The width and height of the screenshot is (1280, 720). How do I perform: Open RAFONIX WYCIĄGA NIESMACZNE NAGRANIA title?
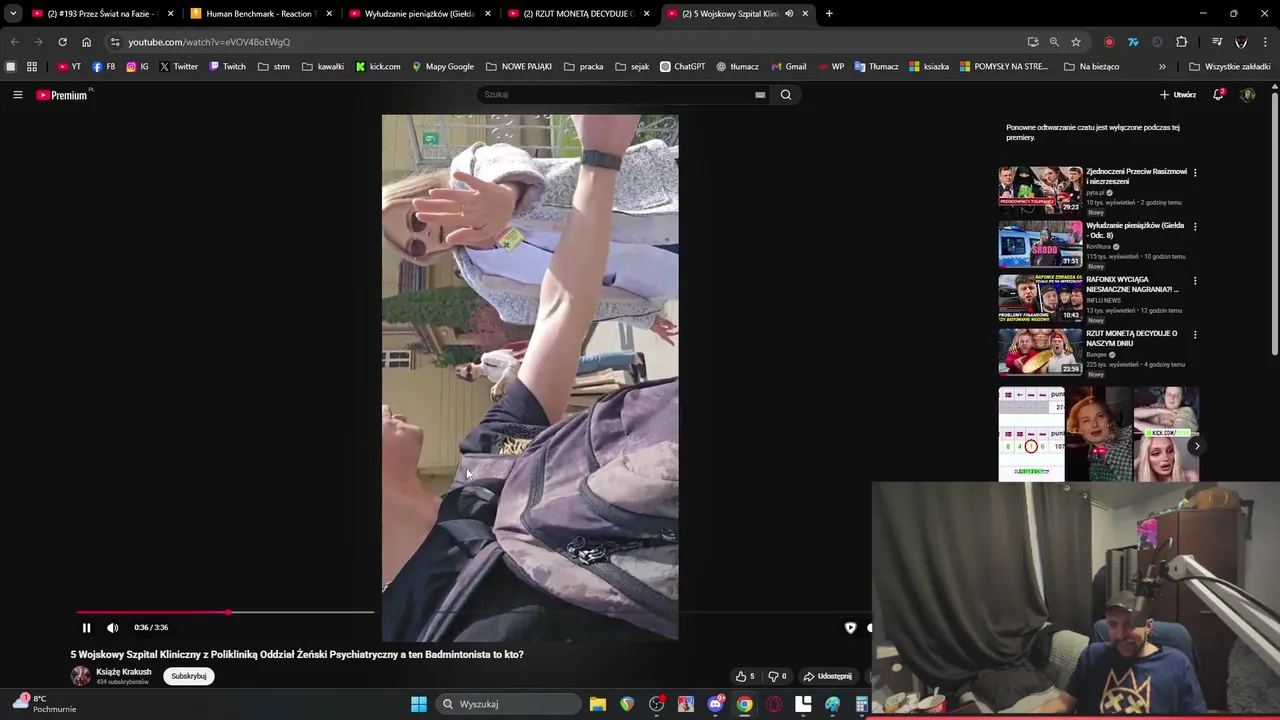pyautogui.click(x=1133, y=284)
